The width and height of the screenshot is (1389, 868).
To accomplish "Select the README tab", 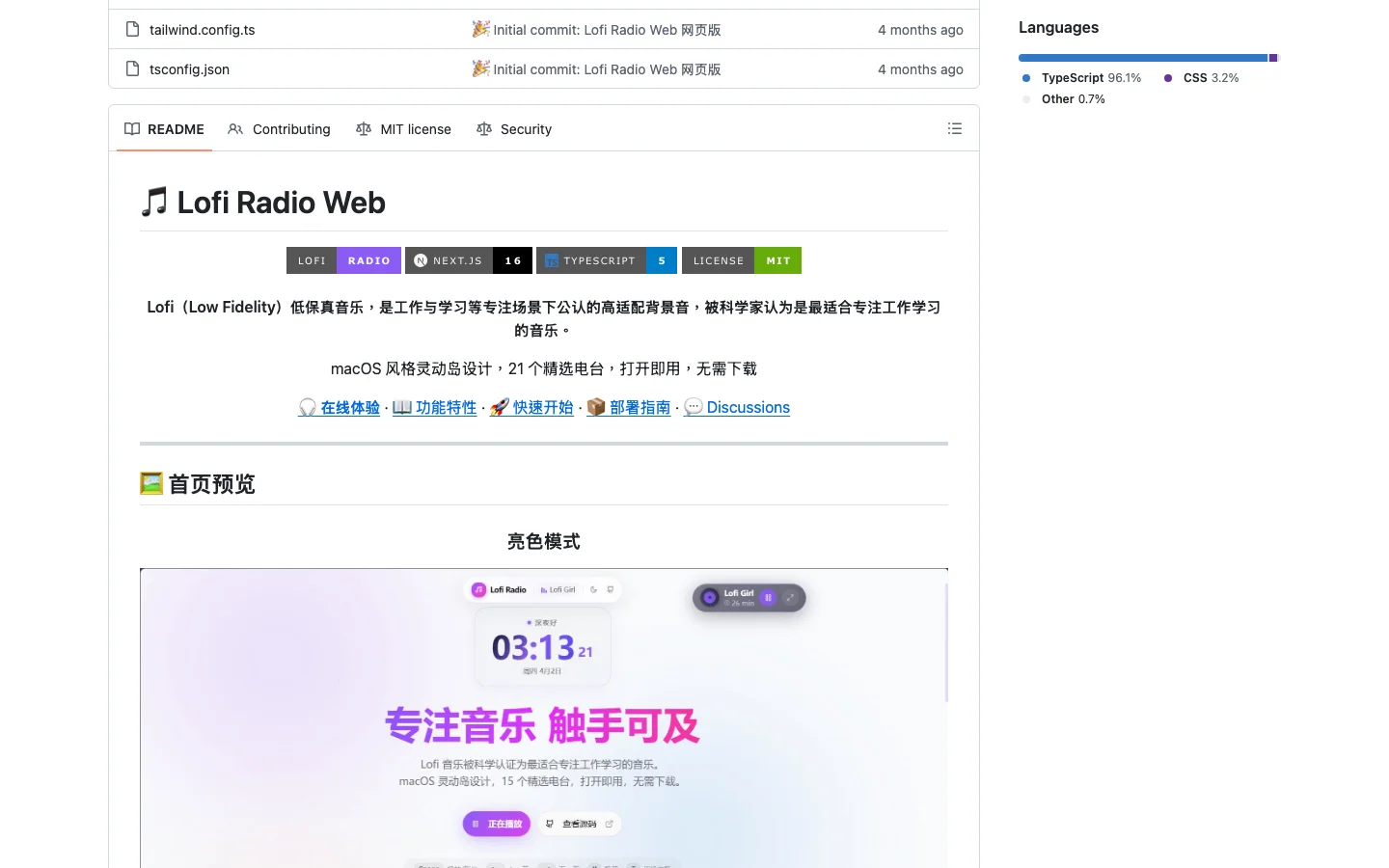I will [165, 129].
